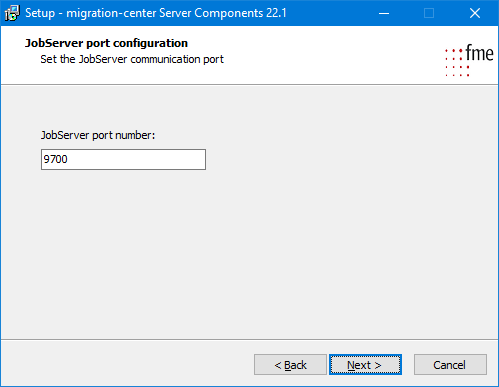Cancel the Server Components installation
499x387 pixels.
coord(450,365)
